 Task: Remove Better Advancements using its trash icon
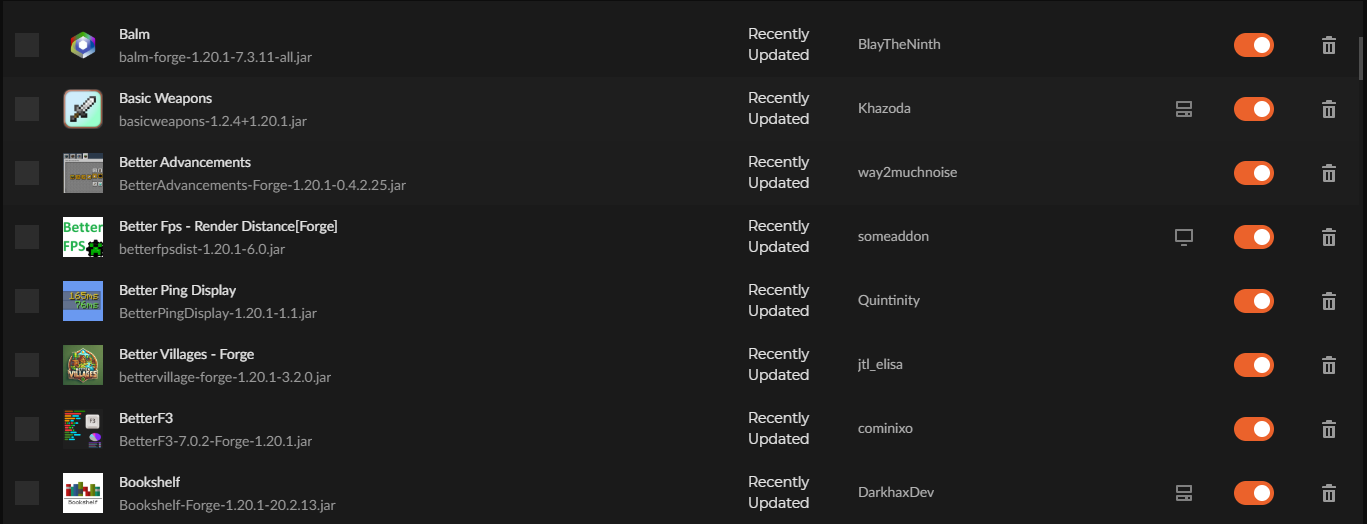click(1328, 173)
